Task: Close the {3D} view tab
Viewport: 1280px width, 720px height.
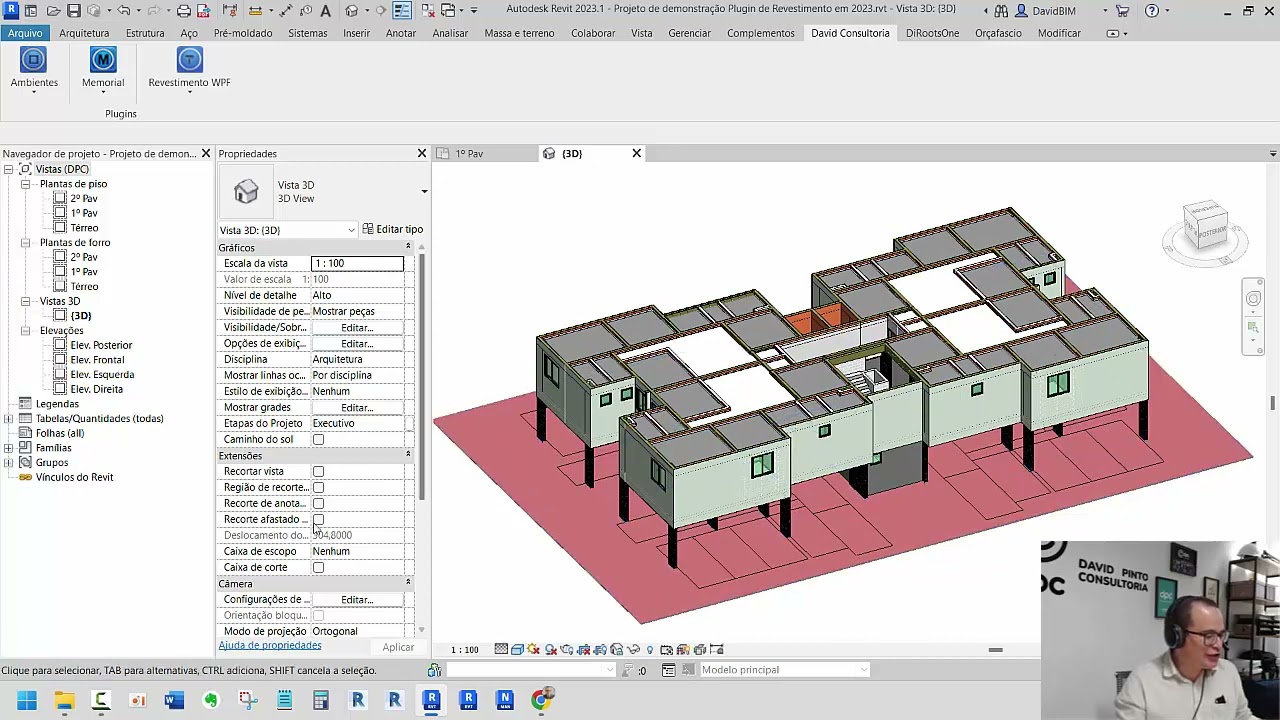Action: (x=637, y=154)
